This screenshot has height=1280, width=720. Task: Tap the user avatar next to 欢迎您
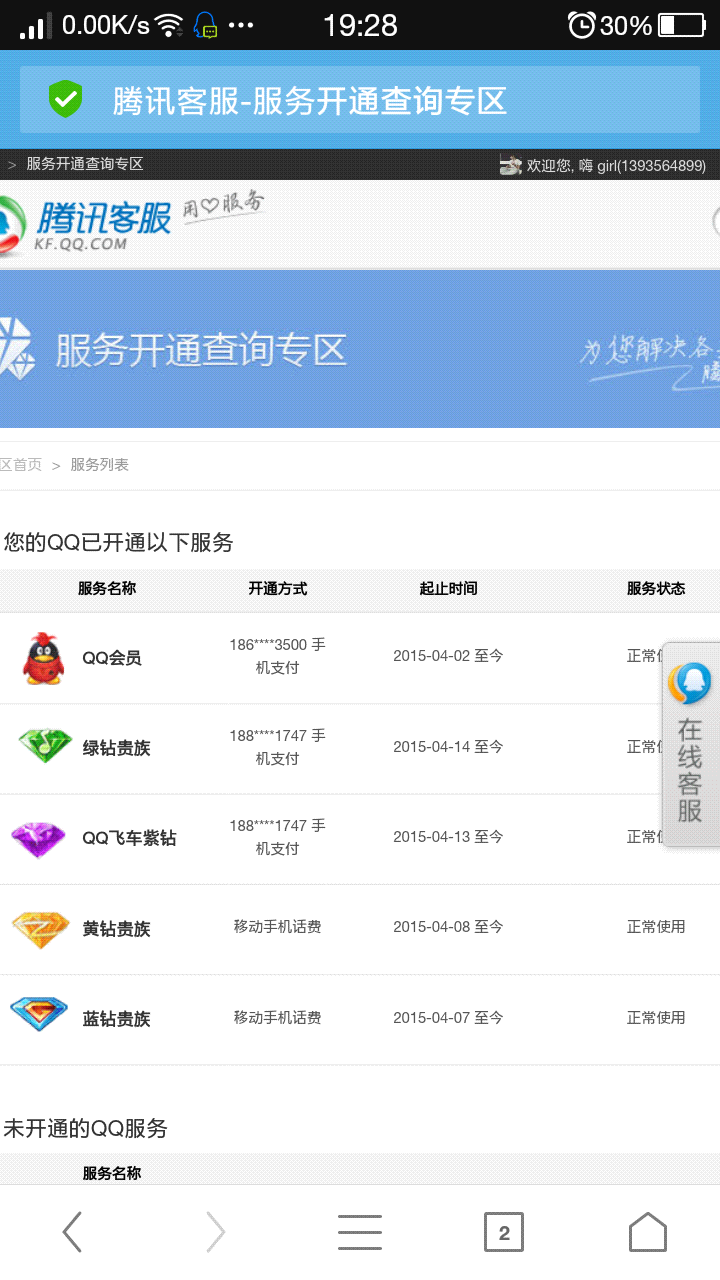pos(511,165)
